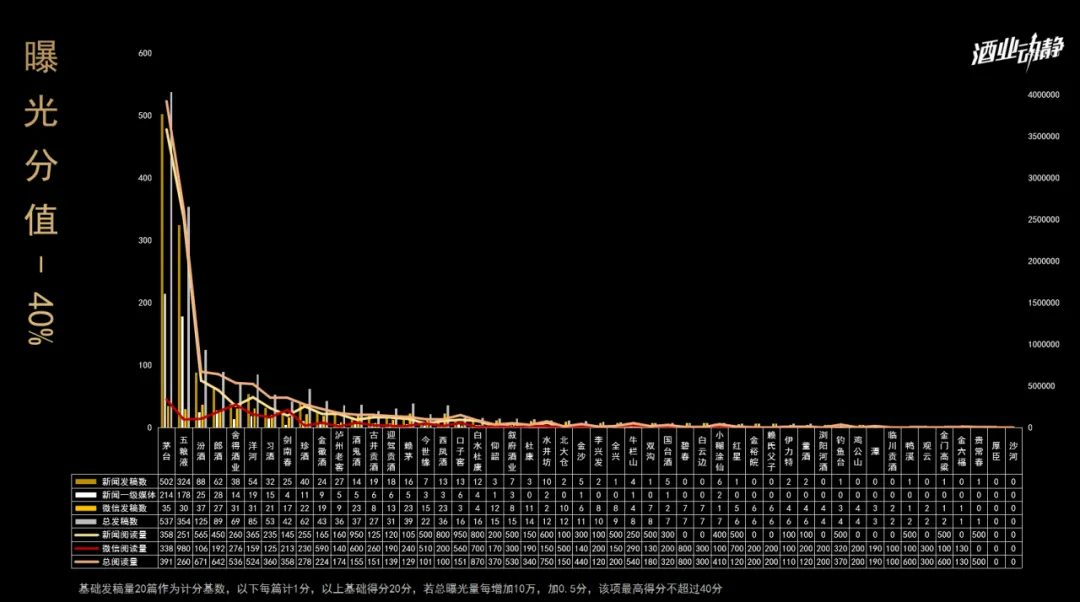Click the 金沙 column header
The width and height of the screenshot is (1080, 602).
[581, 451]
